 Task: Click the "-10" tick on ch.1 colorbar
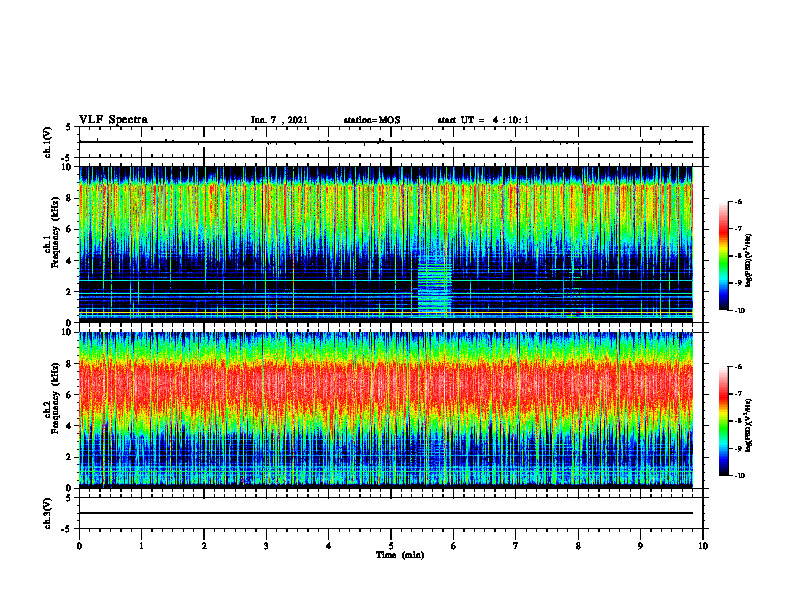pos(740,310)
